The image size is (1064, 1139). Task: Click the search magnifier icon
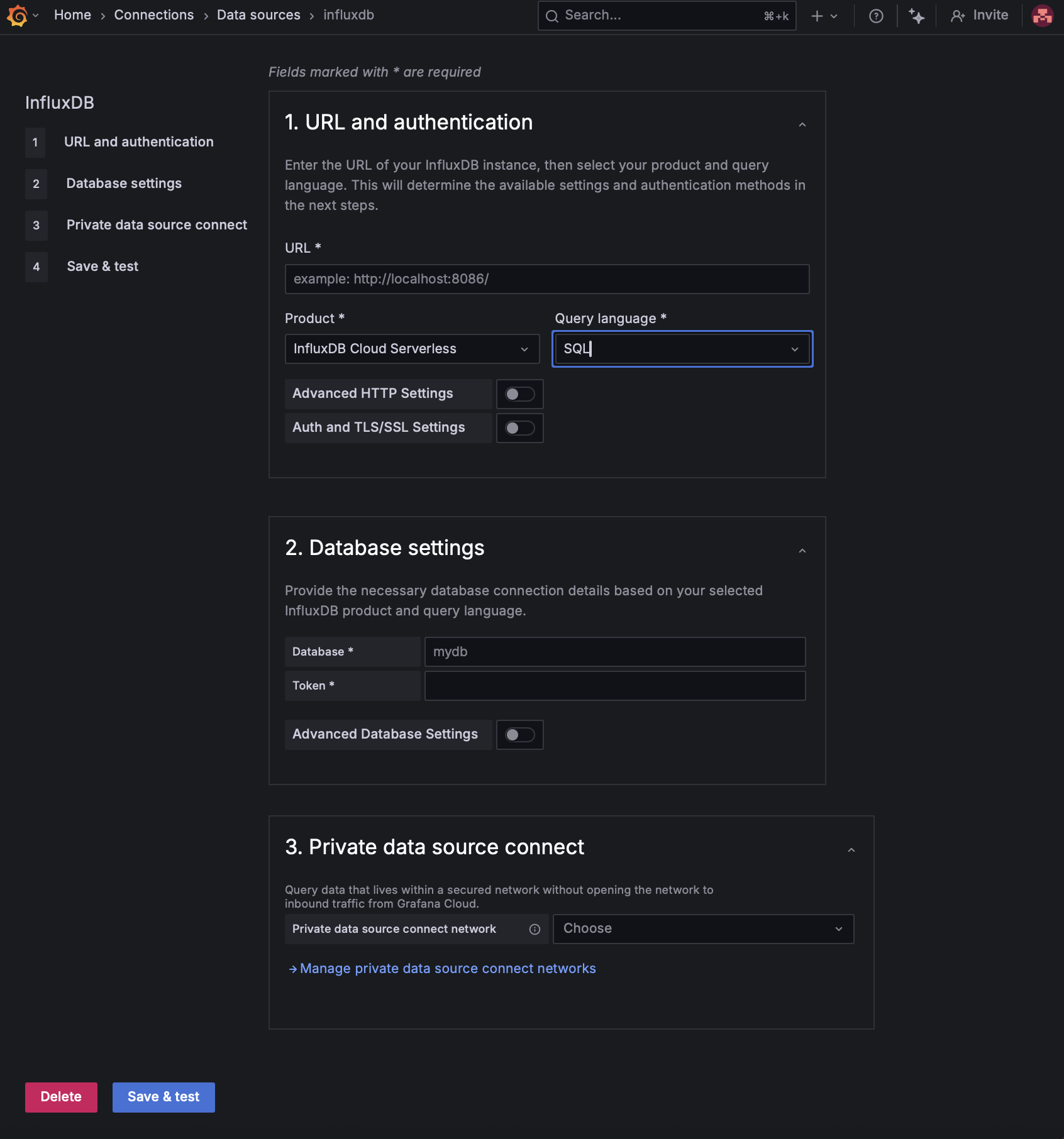[552, 16]
